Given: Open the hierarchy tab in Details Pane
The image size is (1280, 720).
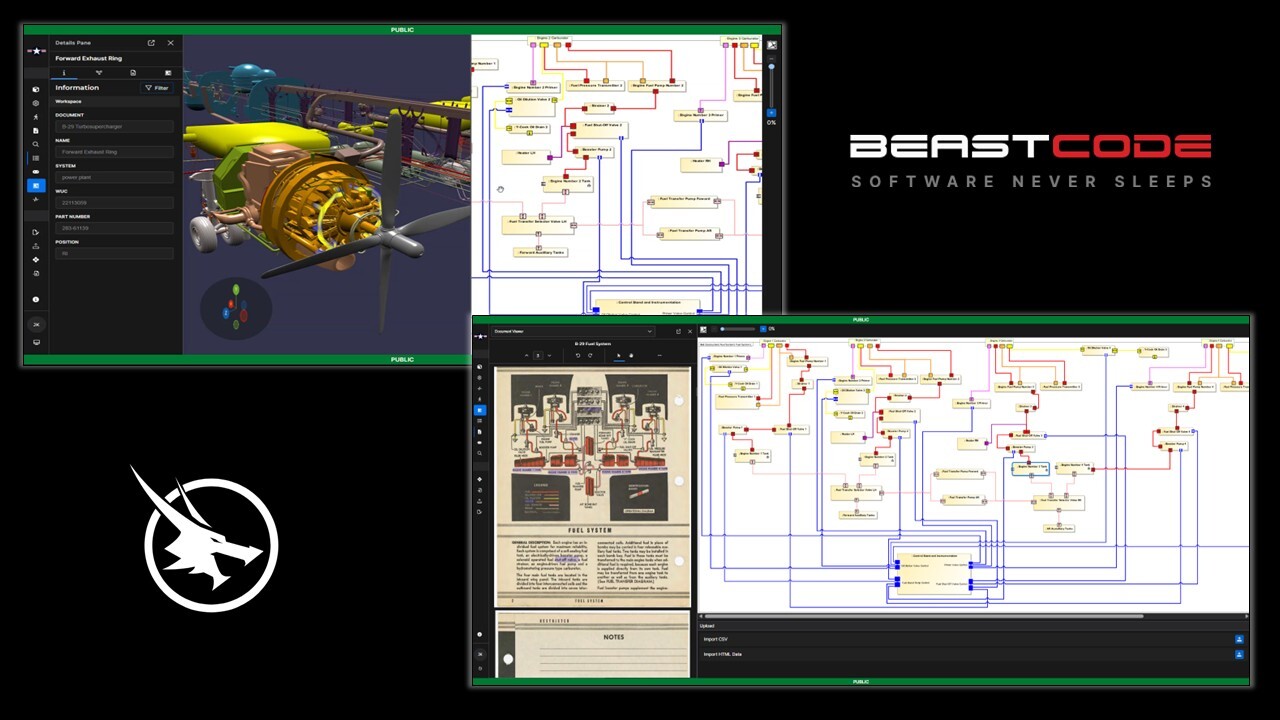Looking at the screenshot, I should click(99, 73).
